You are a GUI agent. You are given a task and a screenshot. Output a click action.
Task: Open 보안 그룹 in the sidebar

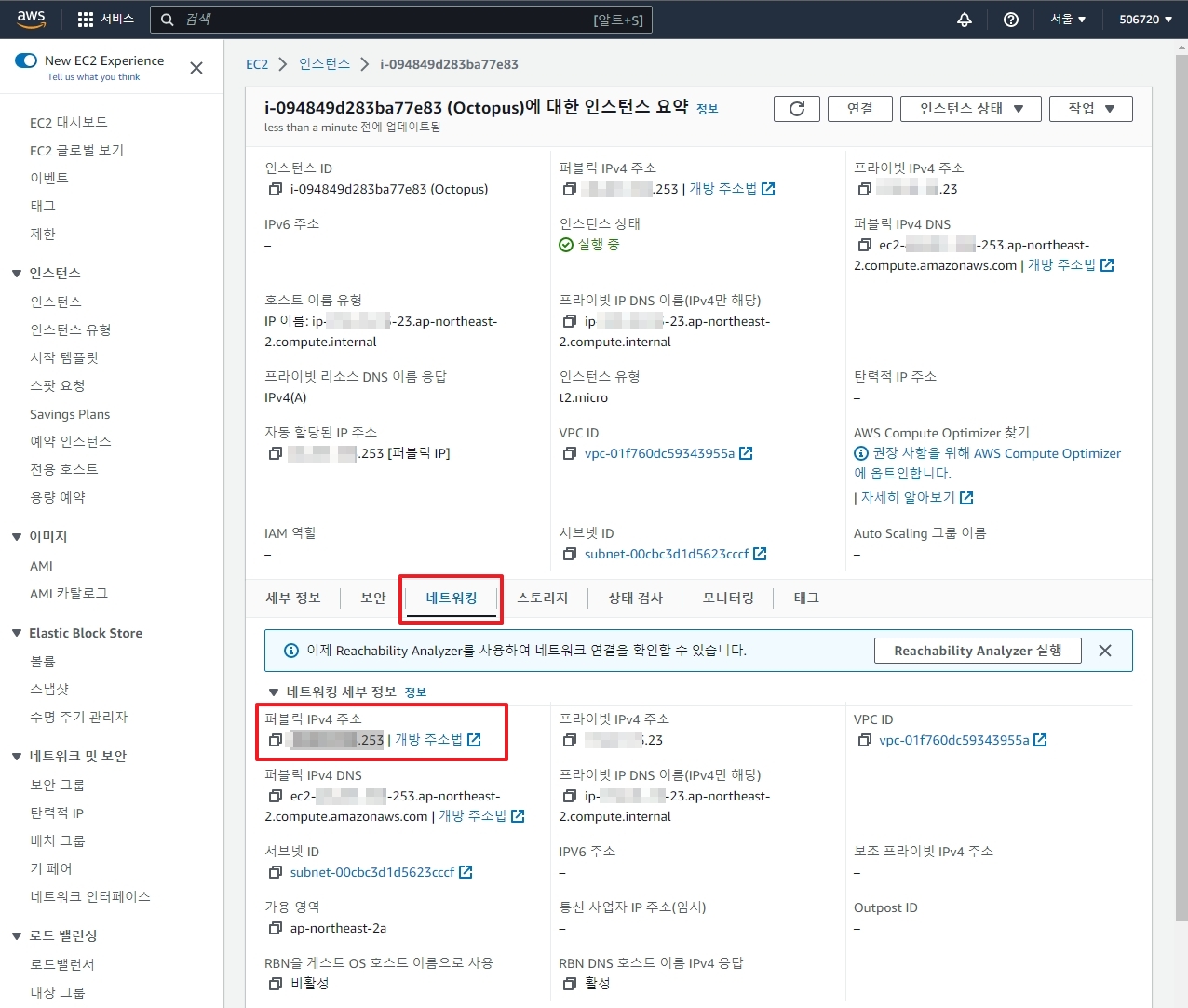58,786
